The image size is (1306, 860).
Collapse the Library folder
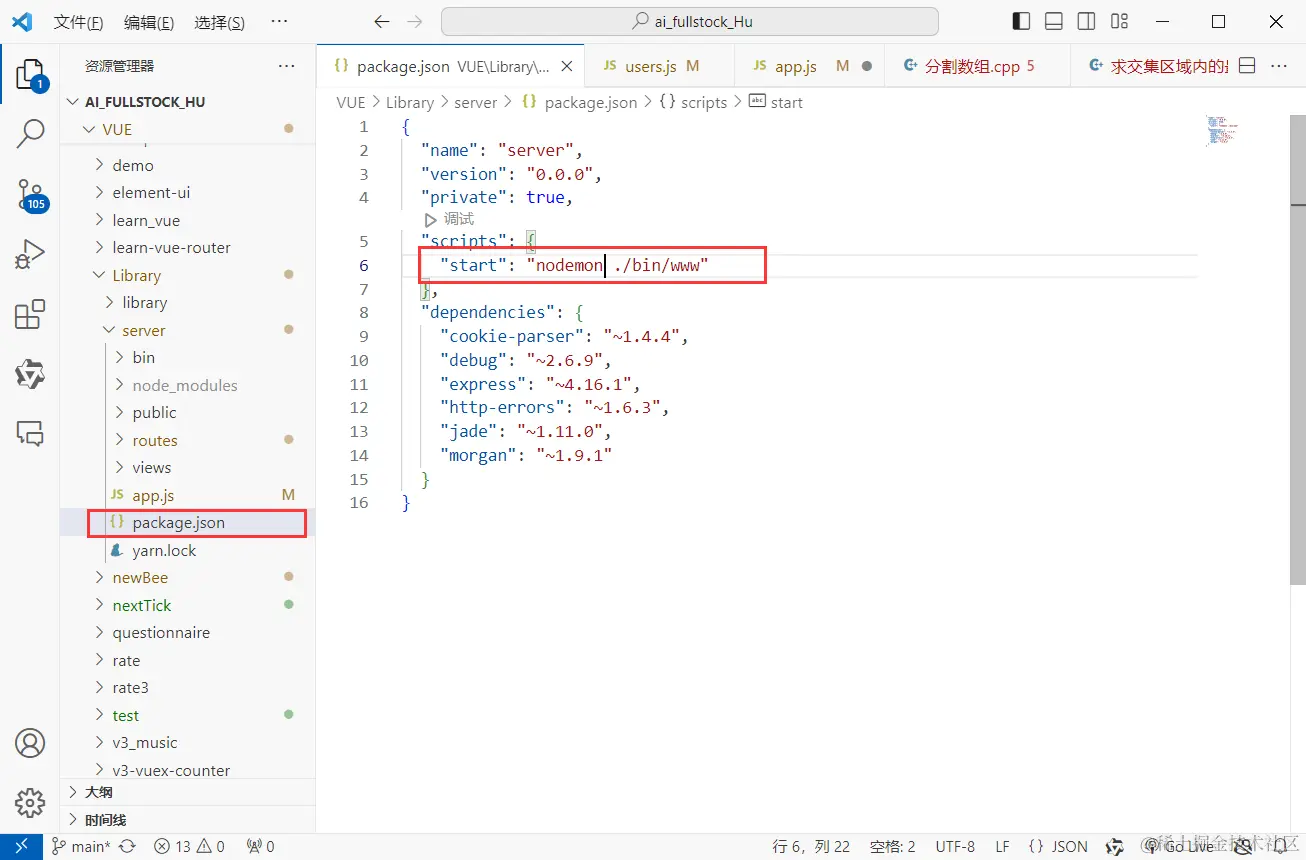click(187, 275)
